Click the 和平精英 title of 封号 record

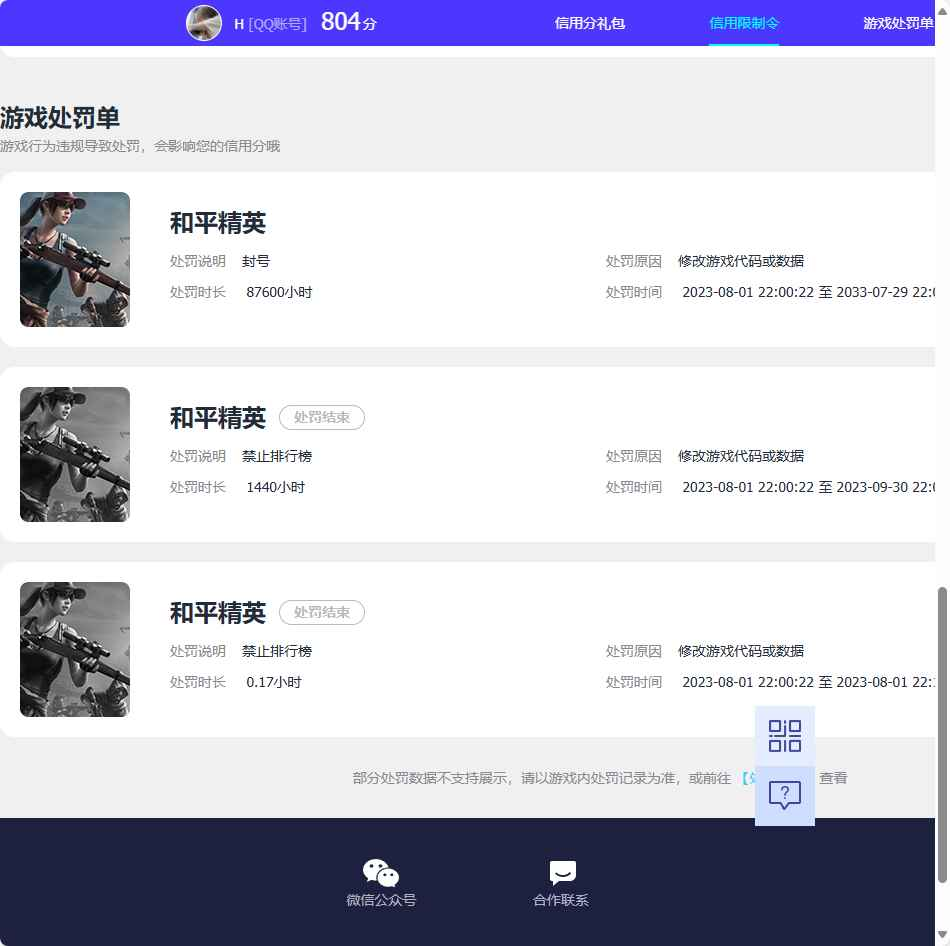218,223
